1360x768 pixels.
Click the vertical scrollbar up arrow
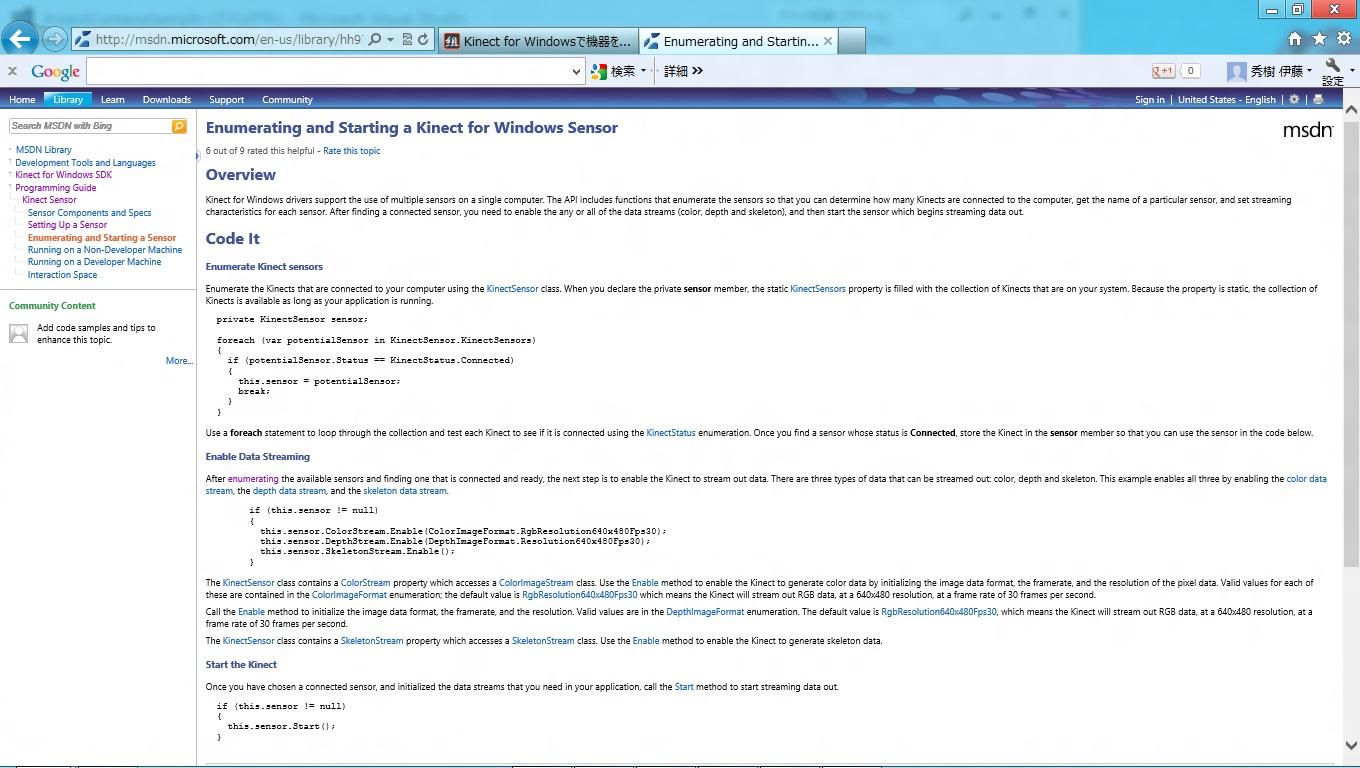coord(1352,109)
